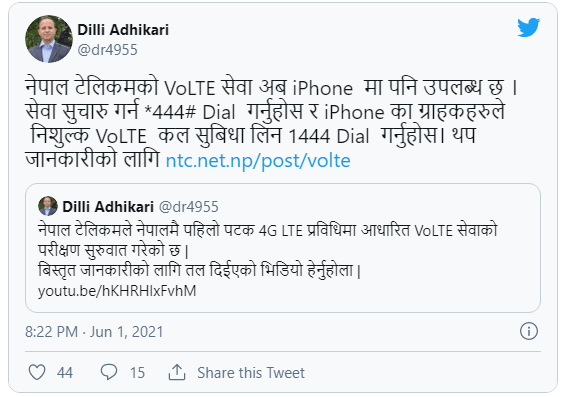Click the share arrow icon
561x397 pixels.
(177, 372)
